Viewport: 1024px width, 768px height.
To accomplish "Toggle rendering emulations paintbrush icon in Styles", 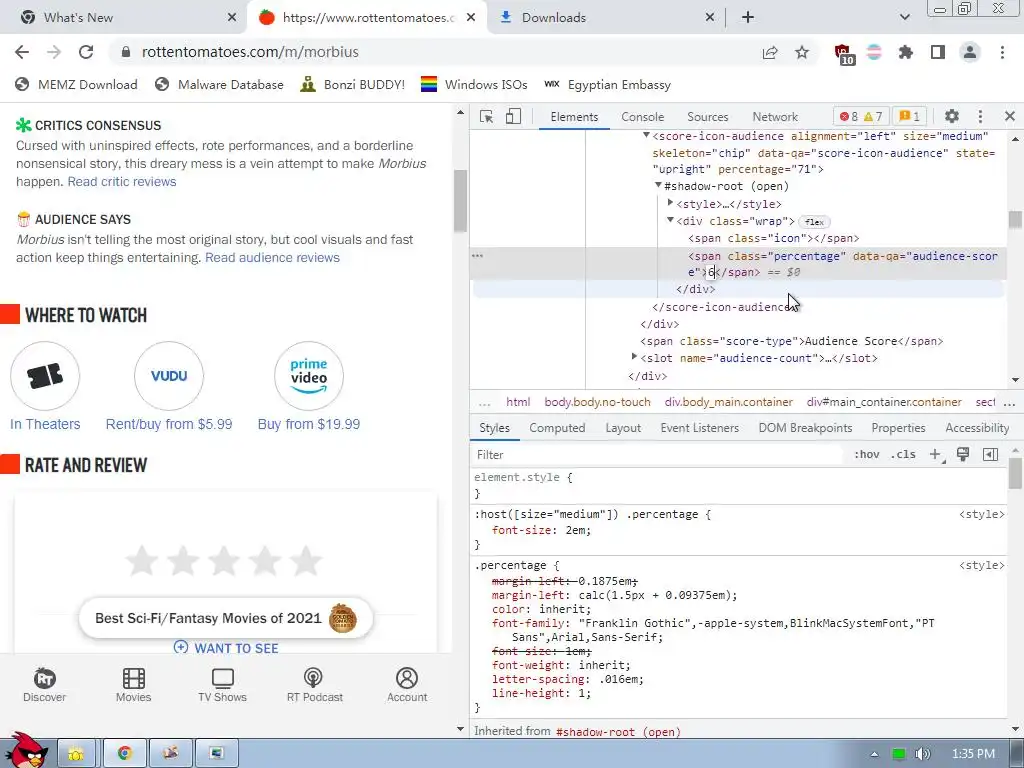I will tap(963, 455).
